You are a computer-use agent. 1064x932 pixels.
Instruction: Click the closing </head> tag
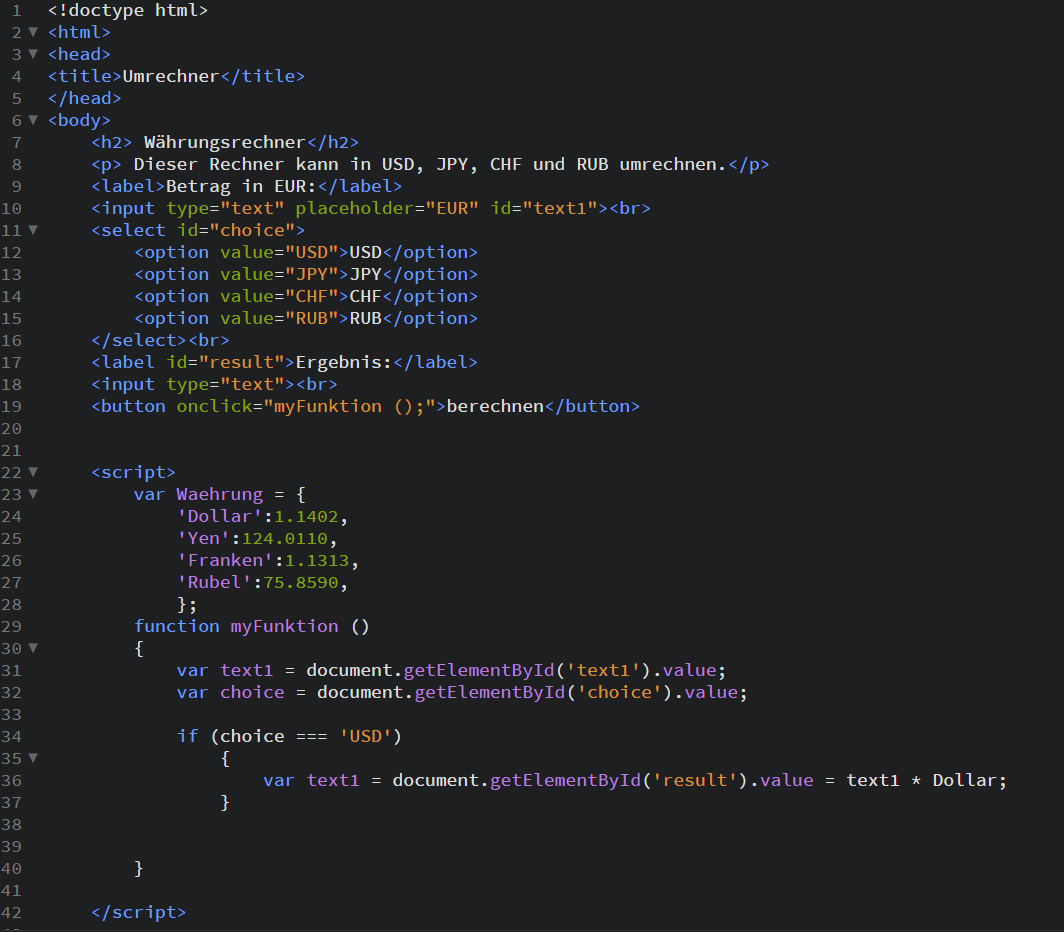tap(85, 98)
